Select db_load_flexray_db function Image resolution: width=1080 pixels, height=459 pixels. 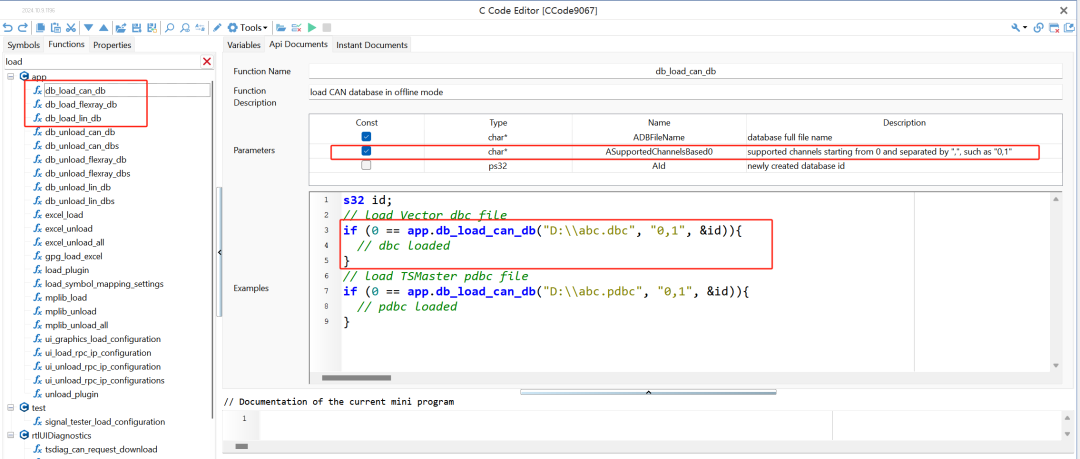(x=81, y=105)
